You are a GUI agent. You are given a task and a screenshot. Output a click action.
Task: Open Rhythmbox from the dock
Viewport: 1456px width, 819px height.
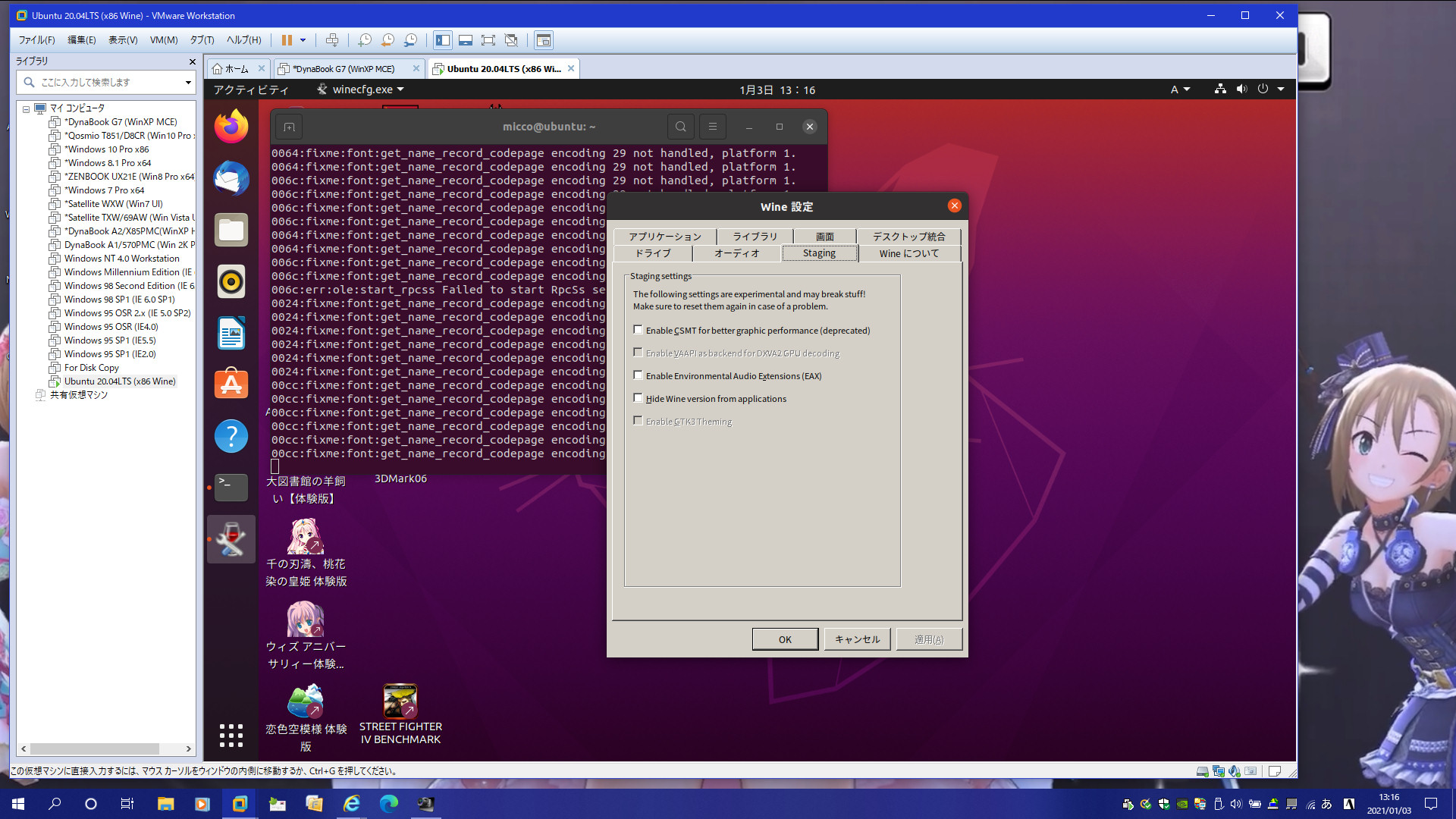pos(231,281)
